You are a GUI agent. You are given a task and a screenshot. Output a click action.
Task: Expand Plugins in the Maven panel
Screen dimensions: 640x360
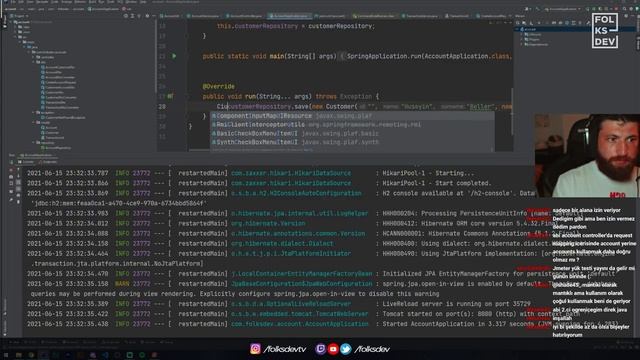tap(522, 39)
